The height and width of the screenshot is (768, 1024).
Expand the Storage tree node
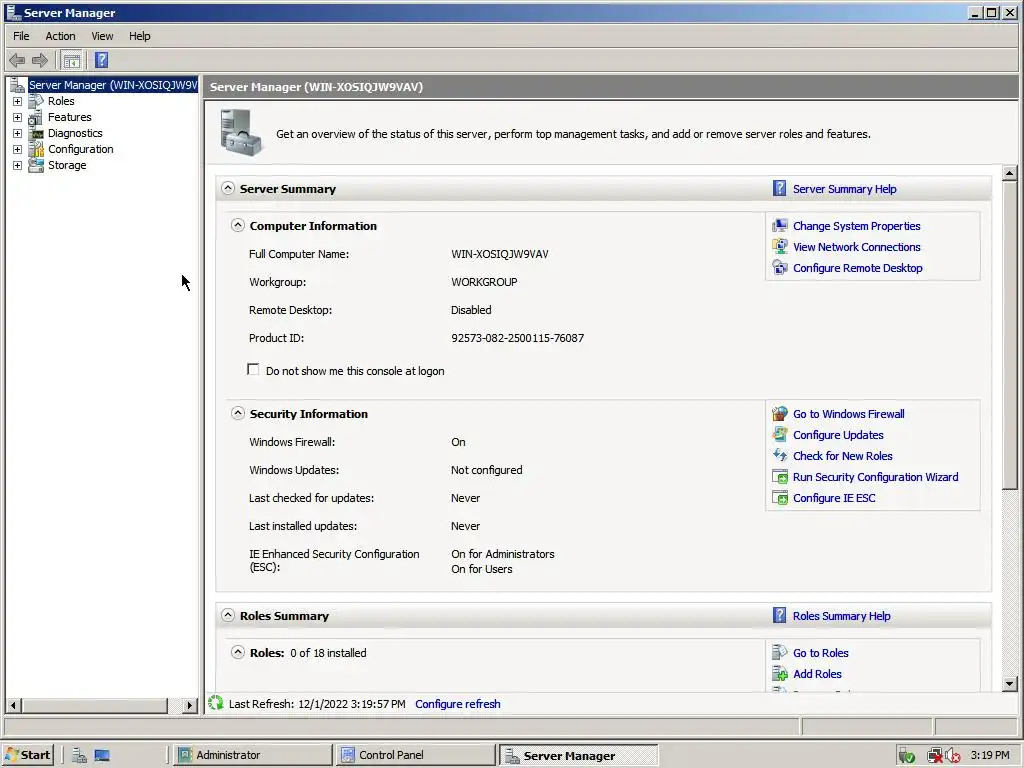[x=18, y=165]
